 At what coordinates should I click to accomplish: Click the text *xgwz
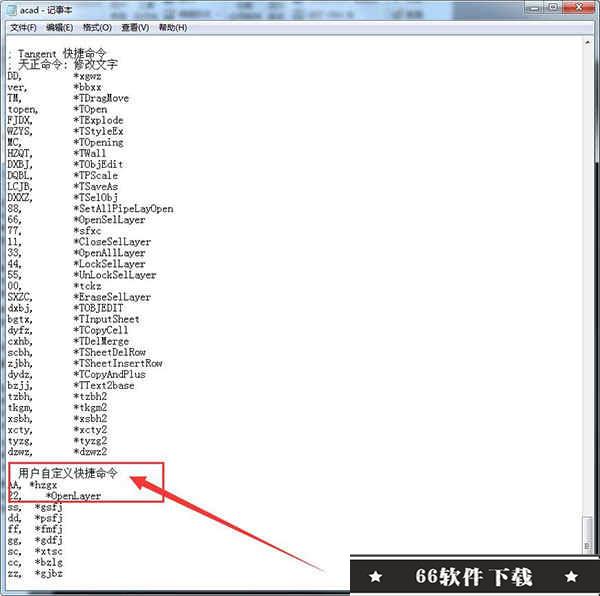tap(88, 76)
